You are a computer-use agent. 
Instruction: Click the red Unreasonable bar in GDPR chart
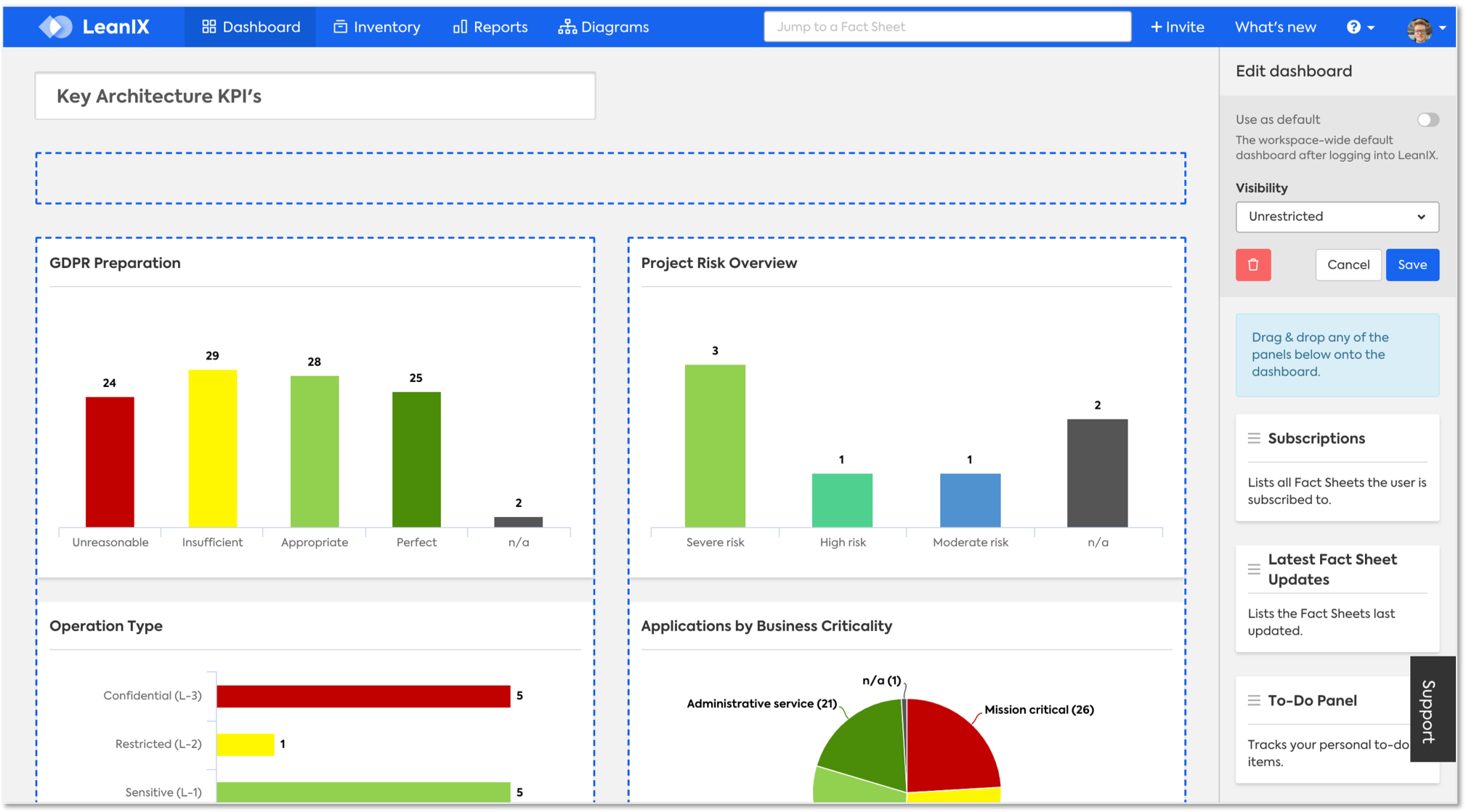(x=110, y=461)
